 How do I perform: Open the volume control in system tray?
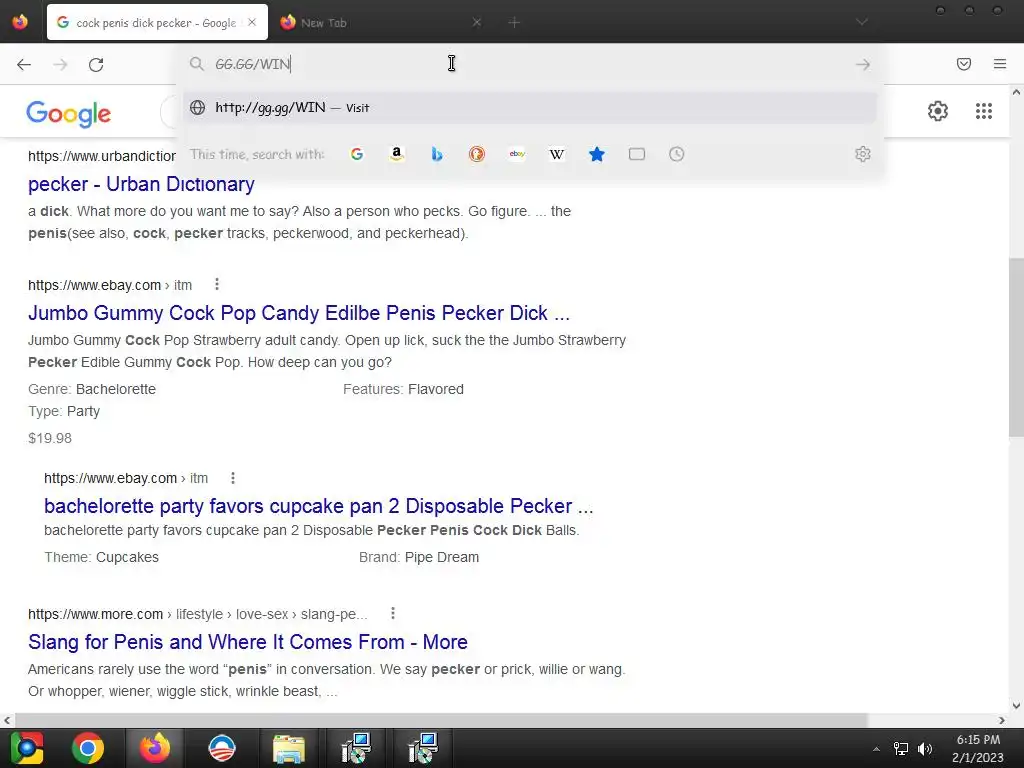click(924, 748)
